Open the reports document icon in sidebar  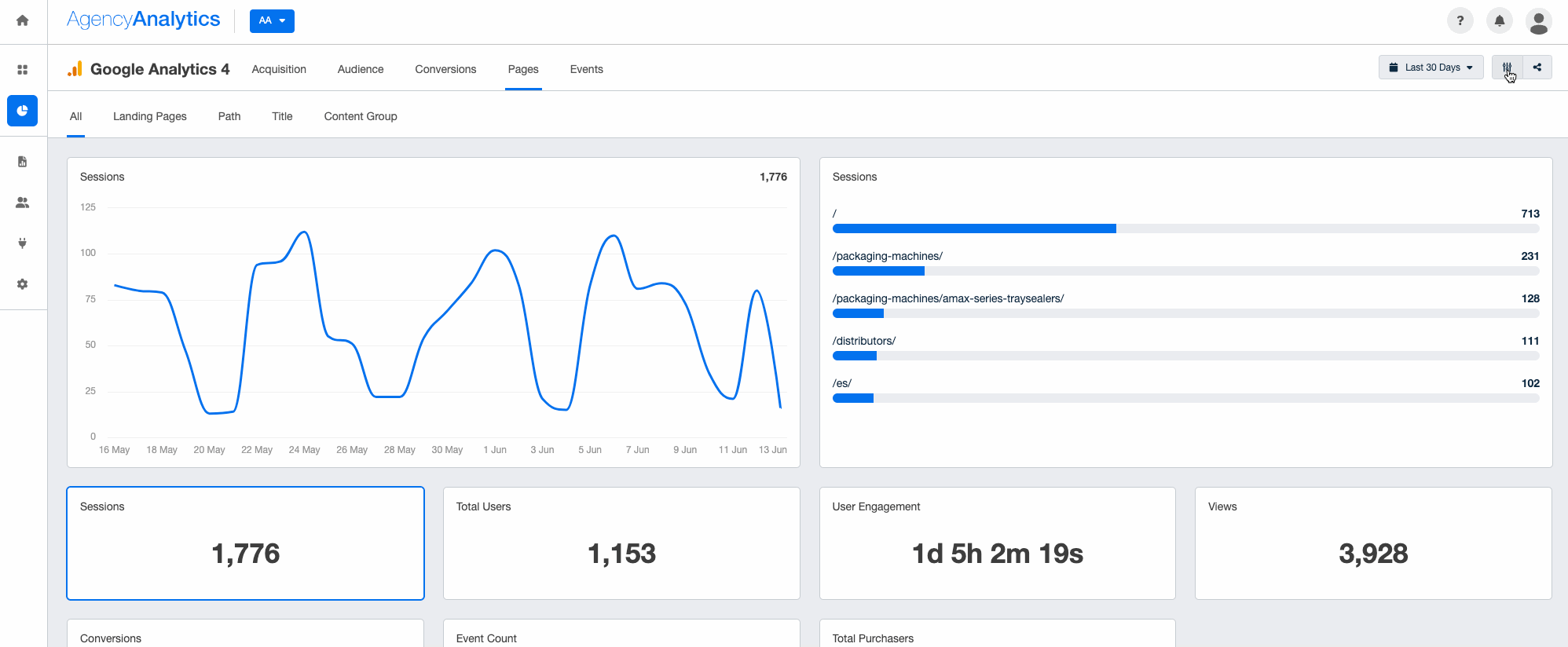23,162
